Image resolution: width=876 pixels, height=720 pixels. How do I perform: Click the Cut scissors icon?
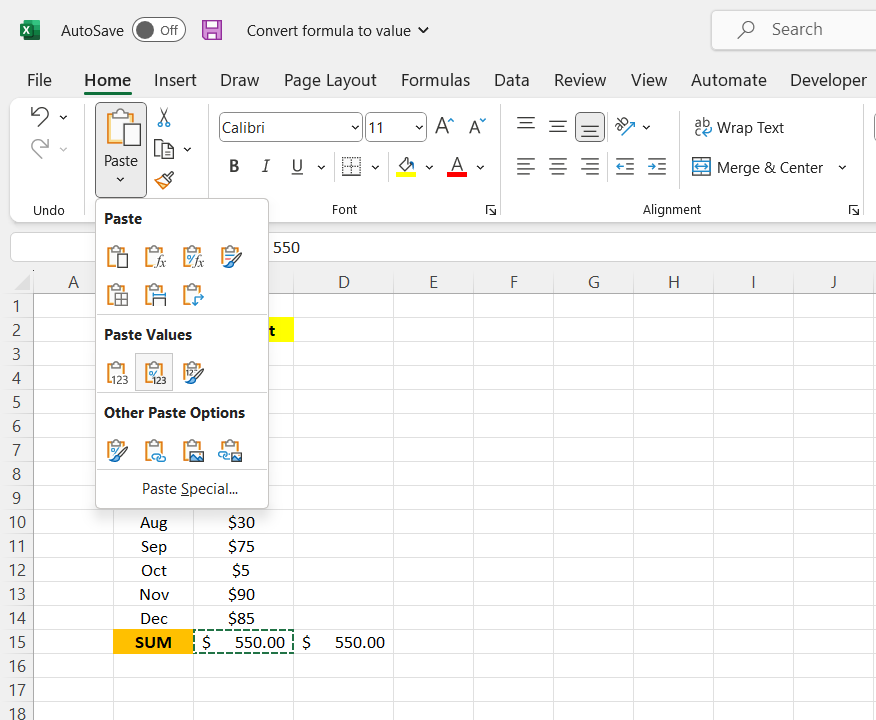pyautogui.click(x=164, y=118)
